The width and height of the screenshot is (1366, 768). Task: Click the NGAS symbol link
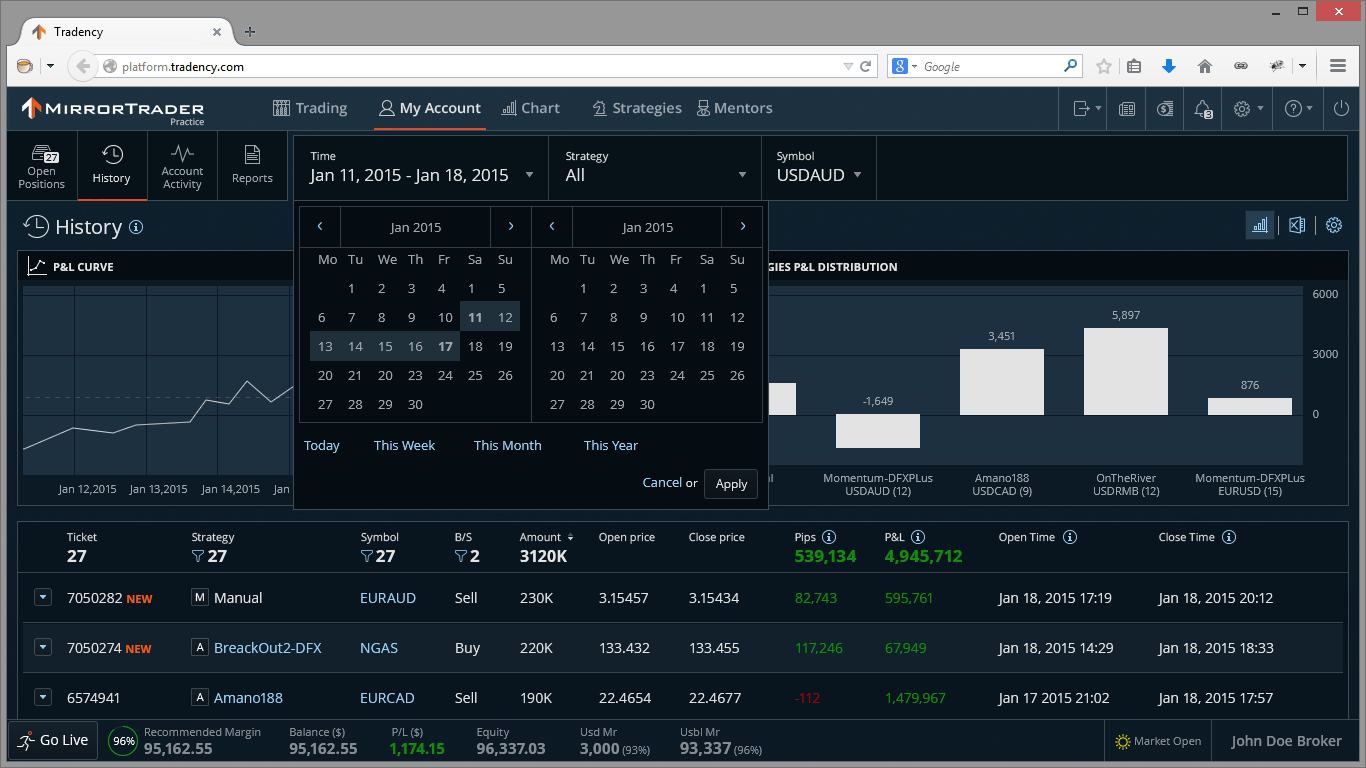pos(379,648)
